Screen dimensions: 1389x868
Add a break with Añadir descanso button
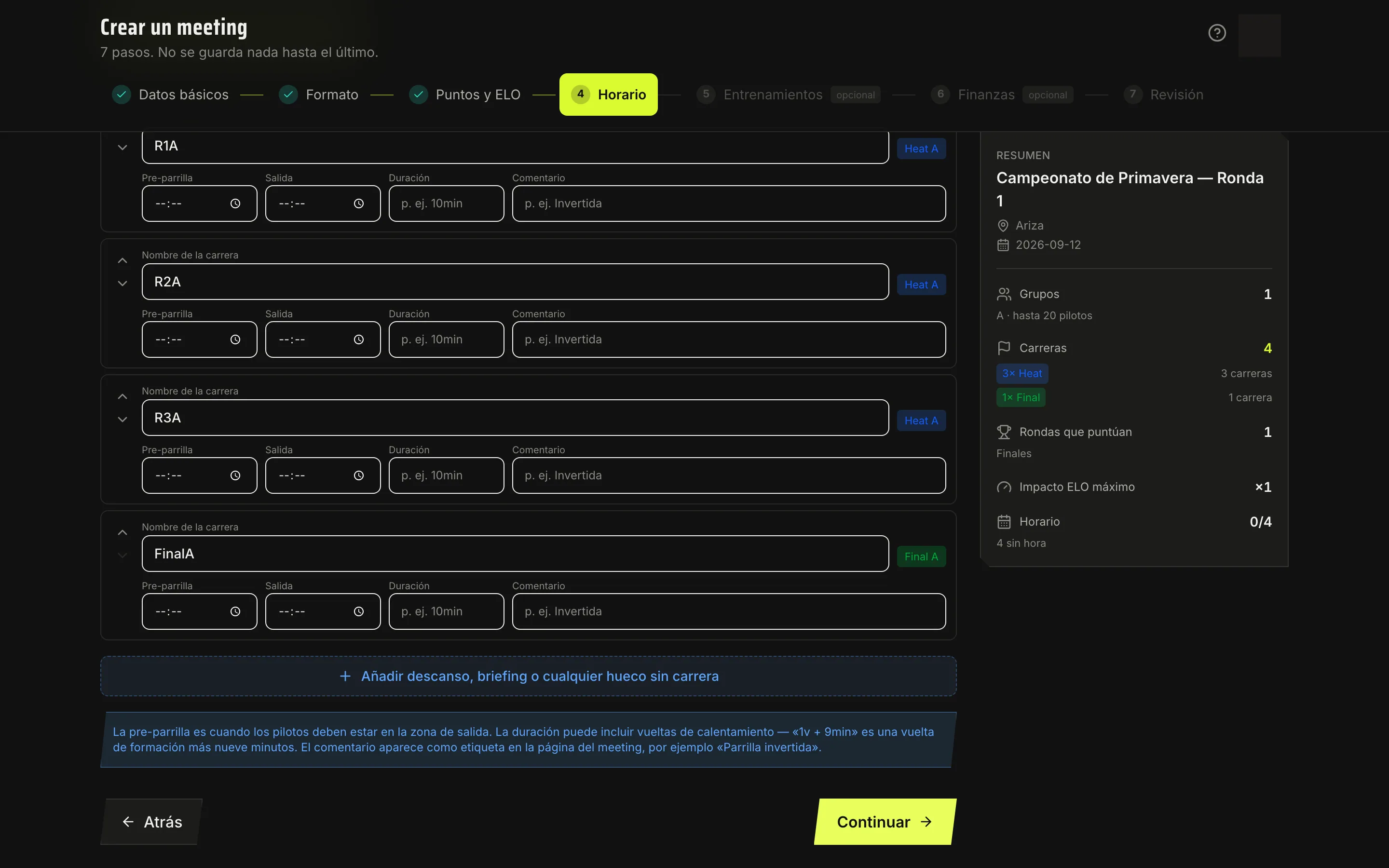click(x=528, y=676)
